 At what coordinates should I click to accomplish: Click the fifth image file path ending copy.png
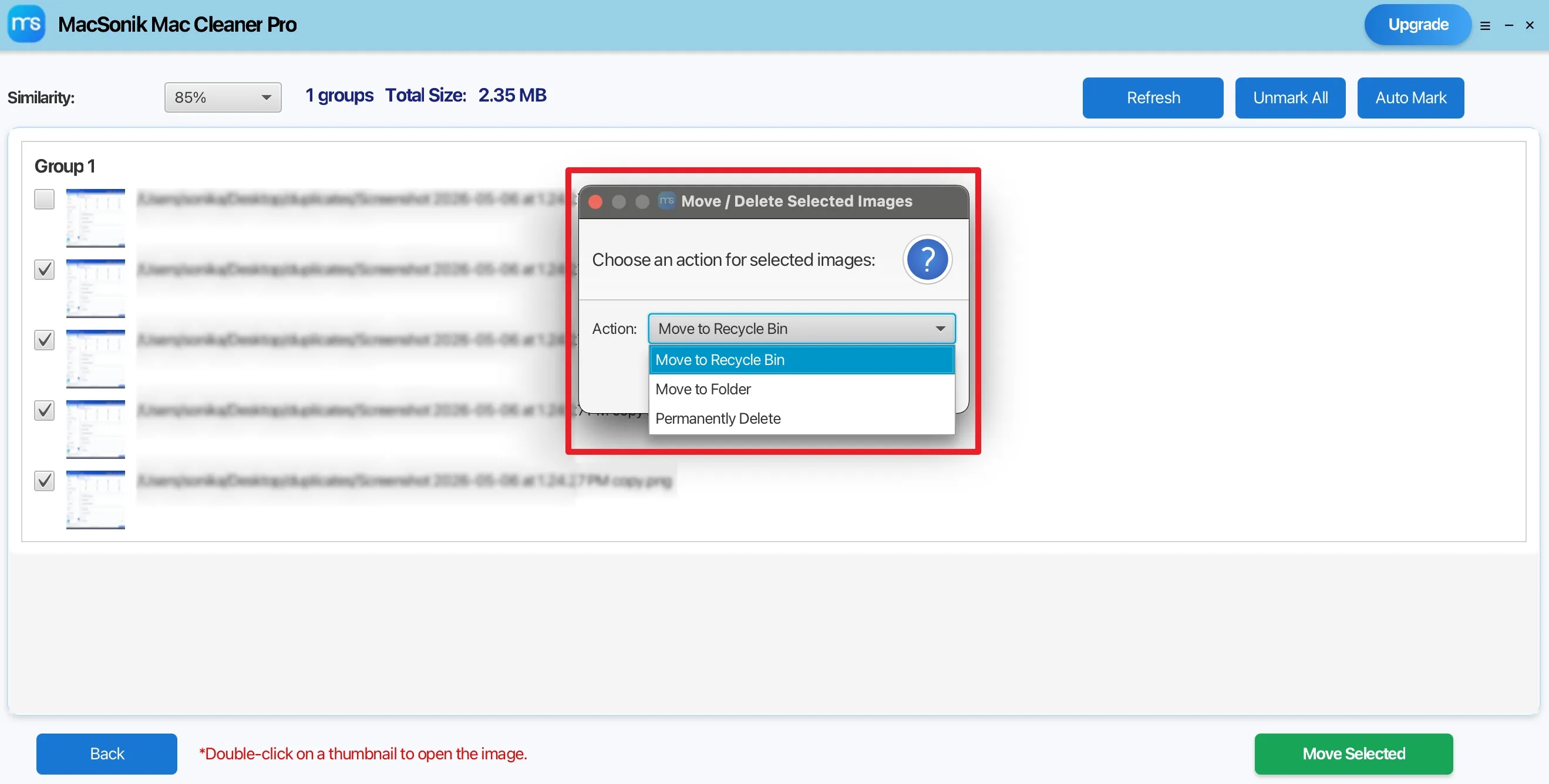pyautogui.click(x=405, y=481)
